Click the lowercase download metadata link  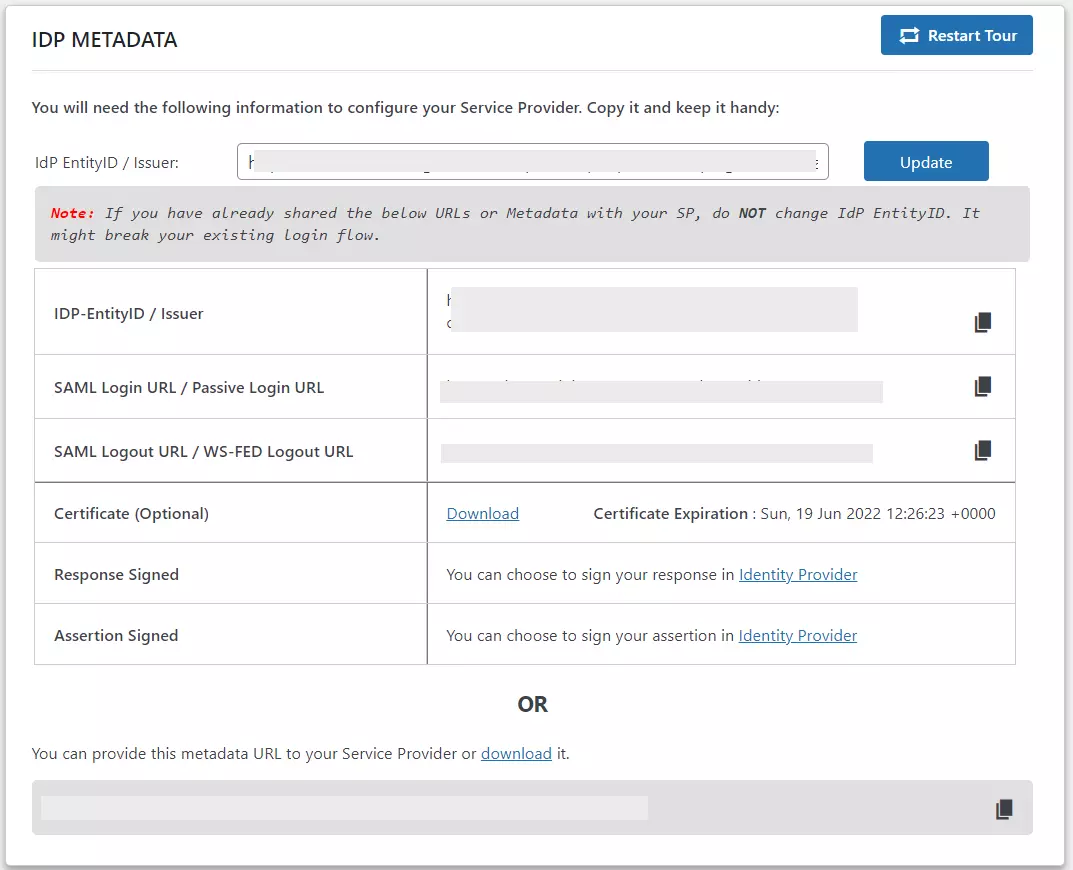tap(516, 754)
